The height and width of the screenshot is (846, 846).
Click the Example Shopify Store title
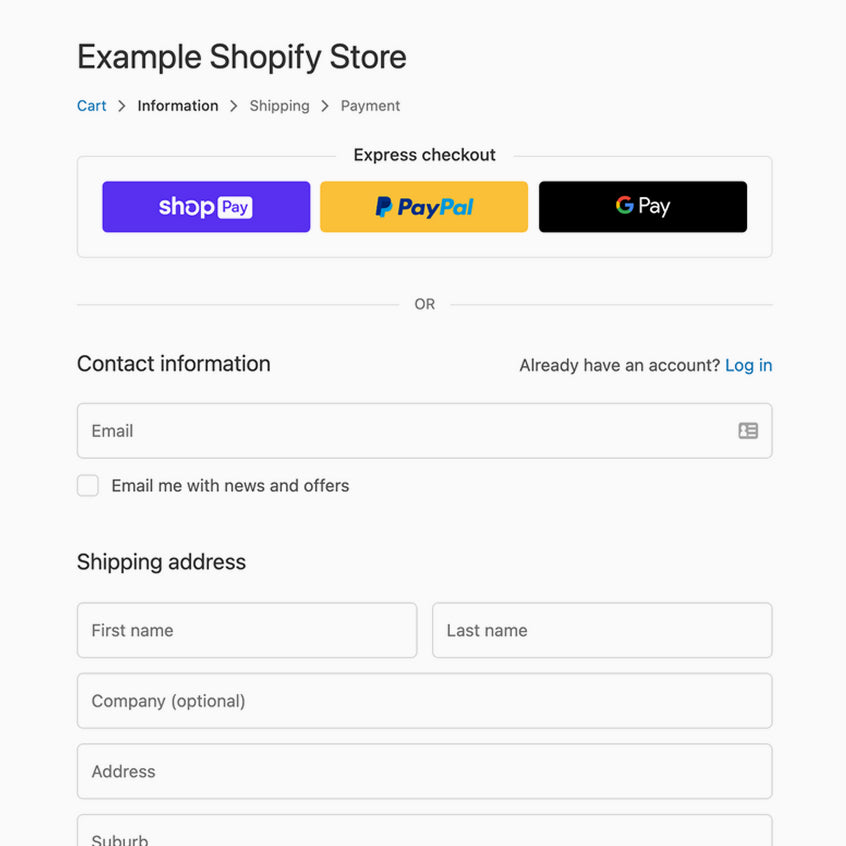point(242,57)
